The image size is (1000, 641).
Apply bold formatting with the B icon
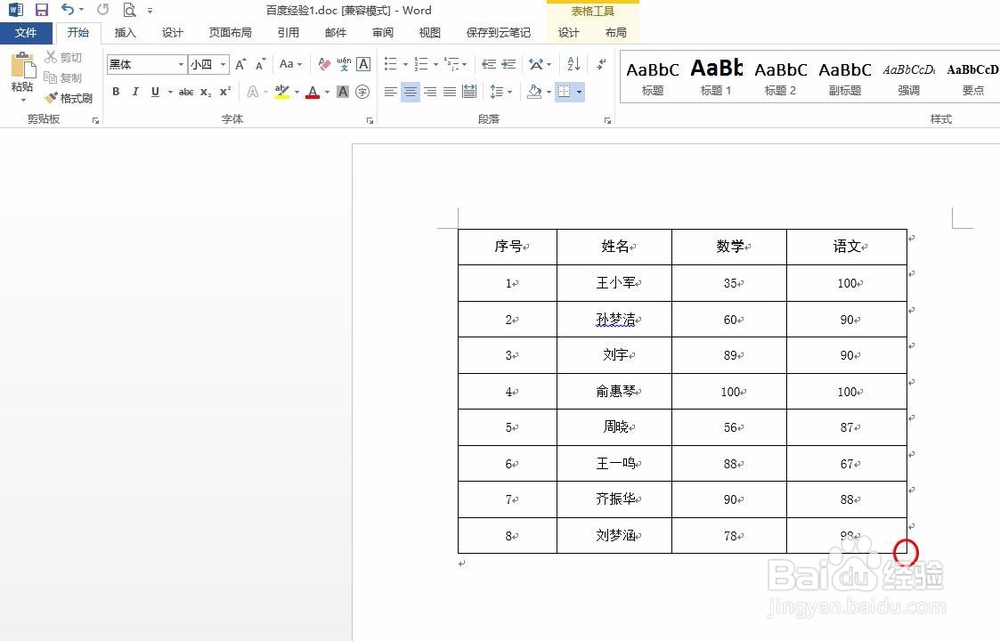[116, 91]
